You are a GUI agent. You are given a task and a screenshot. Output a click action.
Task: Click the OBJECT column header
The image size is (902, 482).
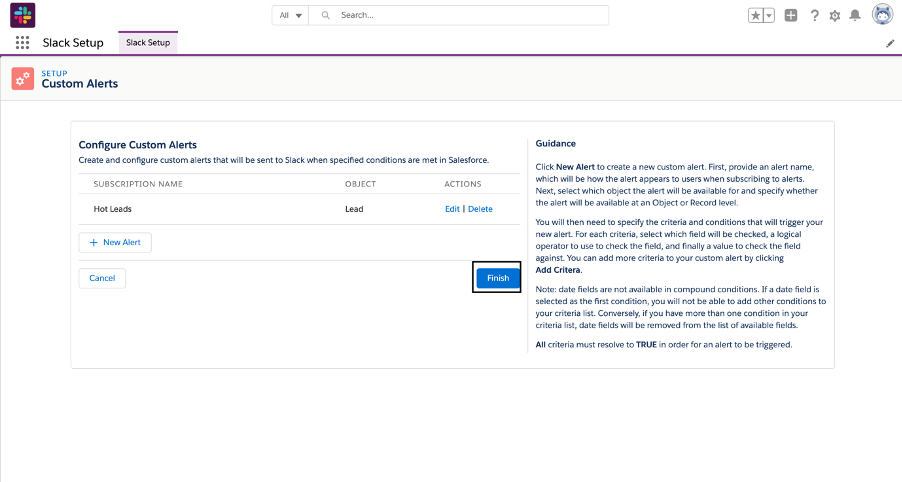click(361, 184)
